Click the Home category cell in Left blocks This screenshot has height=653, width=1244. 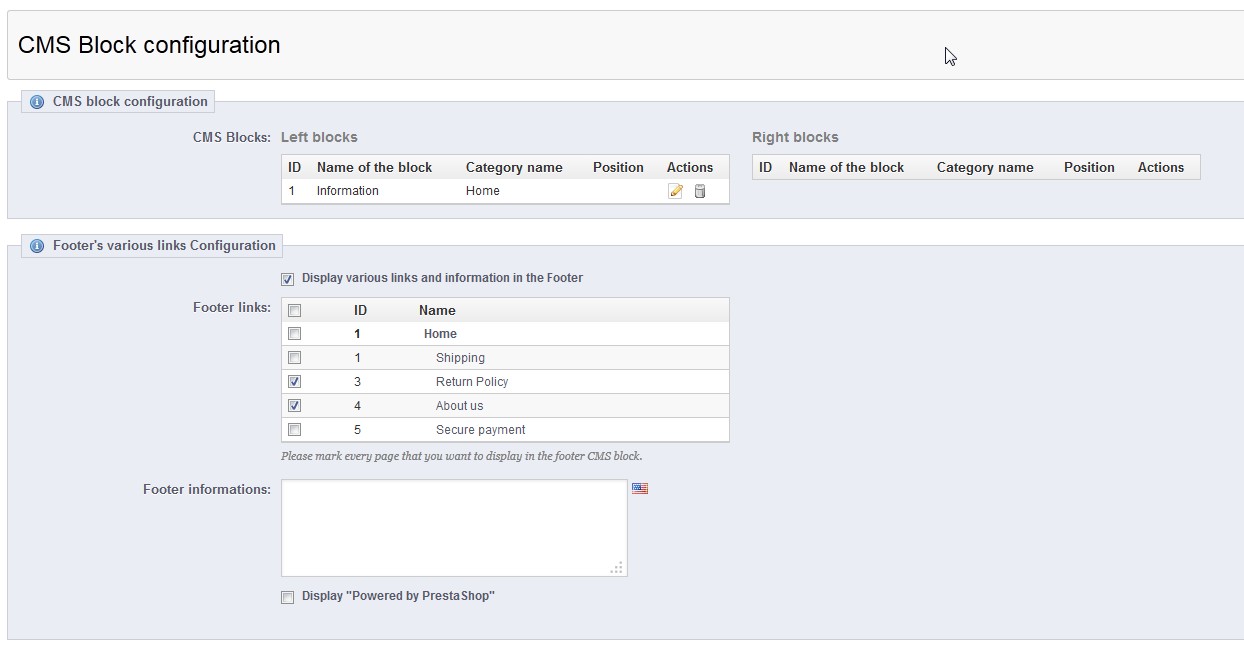click(x=482, y=191)
